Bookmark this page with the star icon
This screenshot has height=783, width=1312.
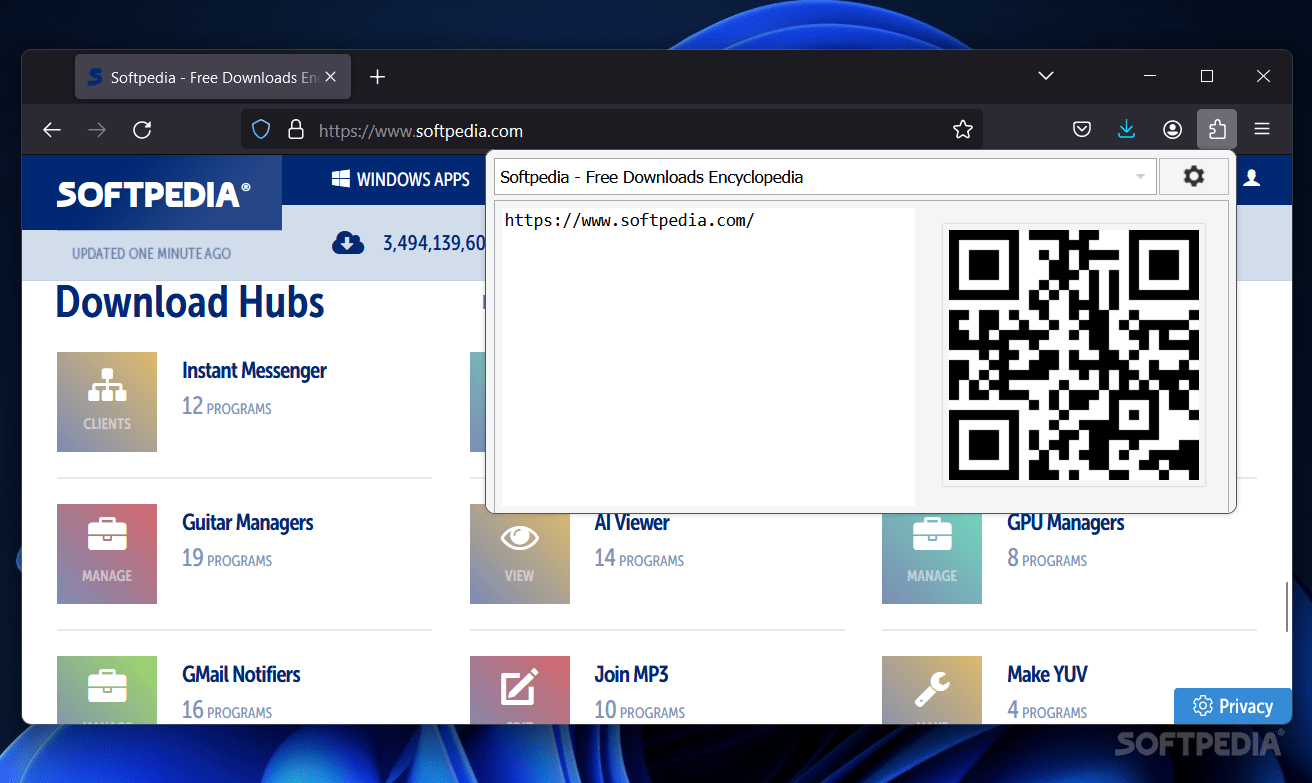[x=963, y=130]
